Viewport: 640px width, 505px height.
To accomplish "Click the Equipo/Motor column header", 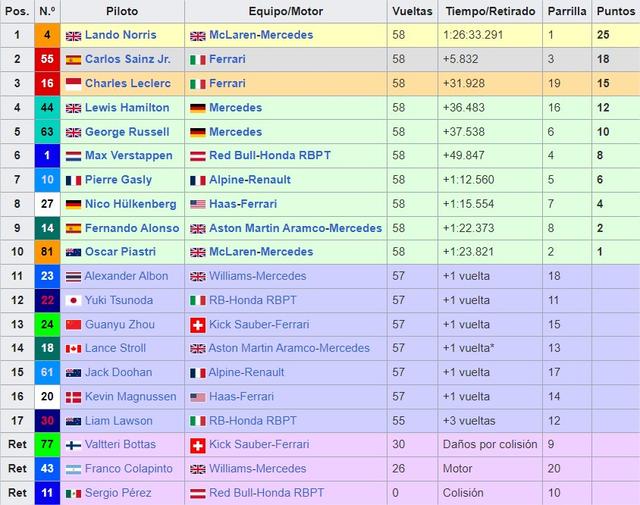I will tap(286, 11).
